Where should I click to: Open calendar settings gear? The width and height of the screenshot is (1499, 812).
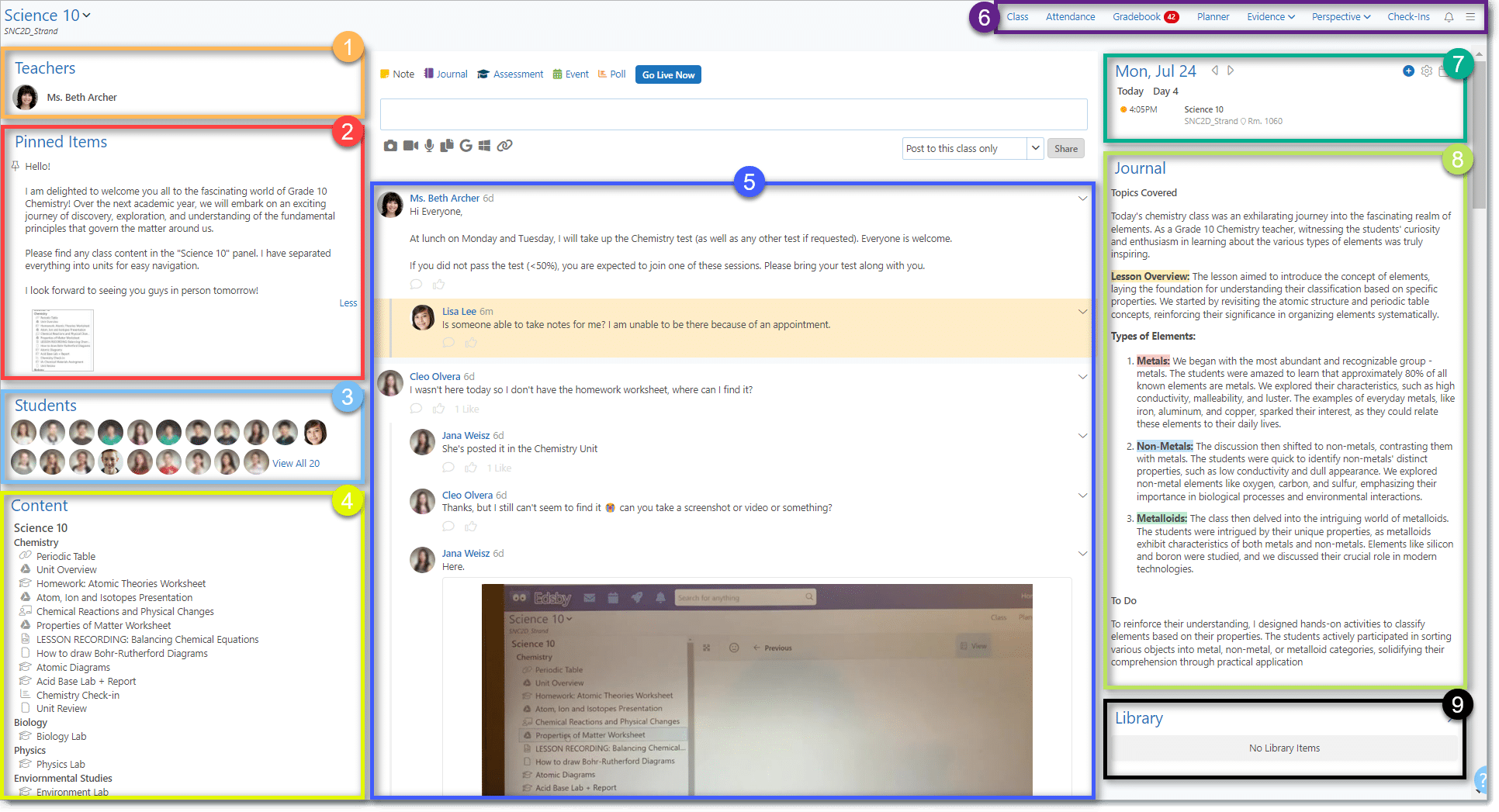[x=1427, y=71]
